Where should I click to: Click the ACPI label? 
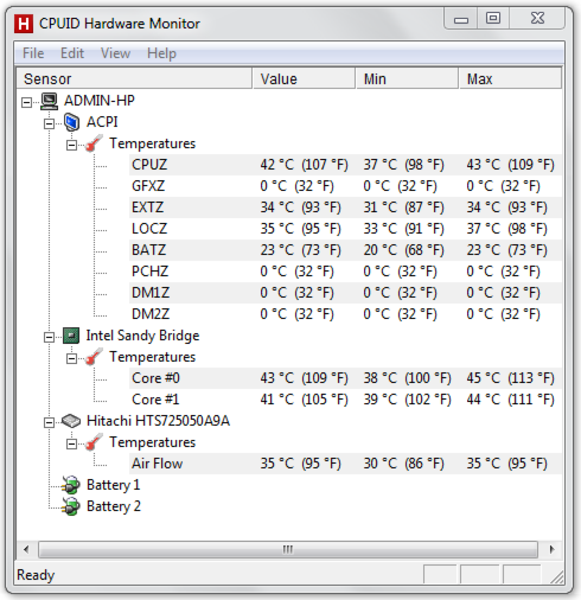pyautogui.click(x=102, y=122)
